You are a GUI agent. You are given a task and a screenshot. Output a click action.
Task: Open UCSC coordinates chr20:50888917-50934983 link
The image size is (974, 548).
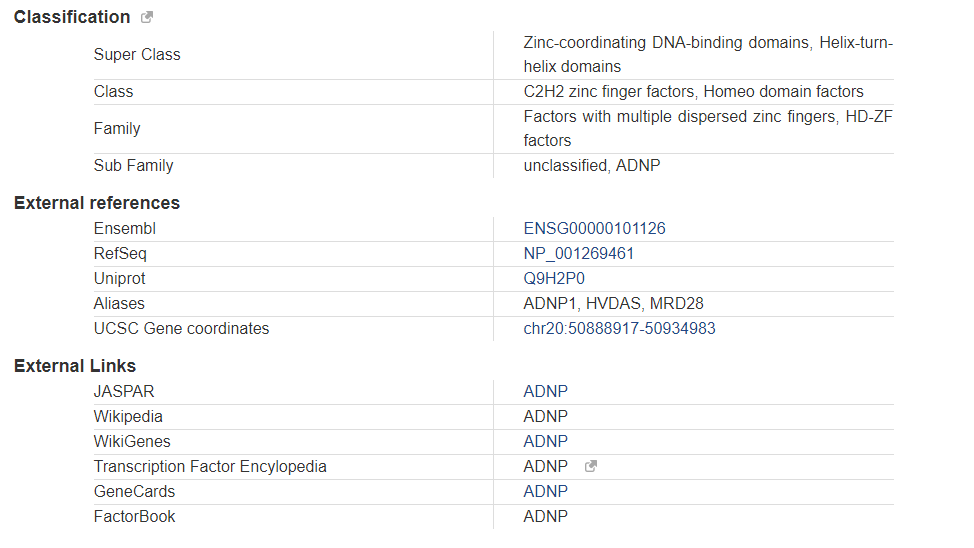pyautogui.click(x=619, y=328)
